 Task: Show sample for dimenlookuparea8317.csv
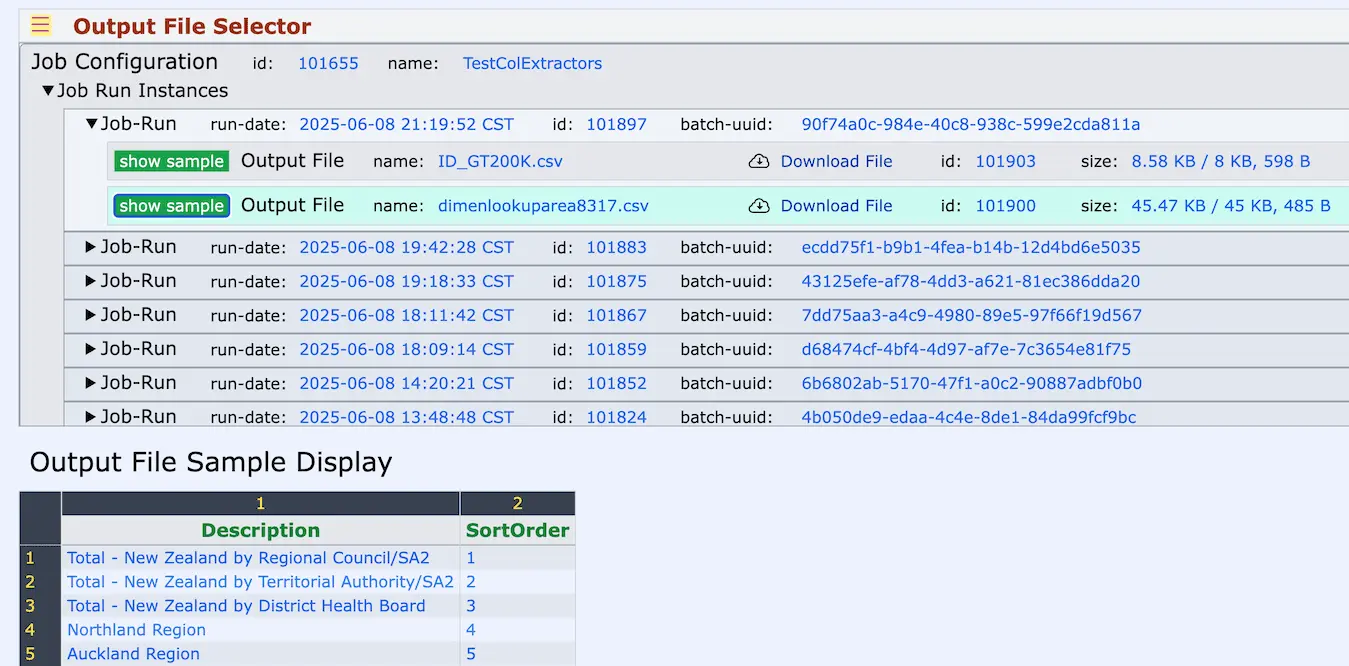(x=171, y=206)
